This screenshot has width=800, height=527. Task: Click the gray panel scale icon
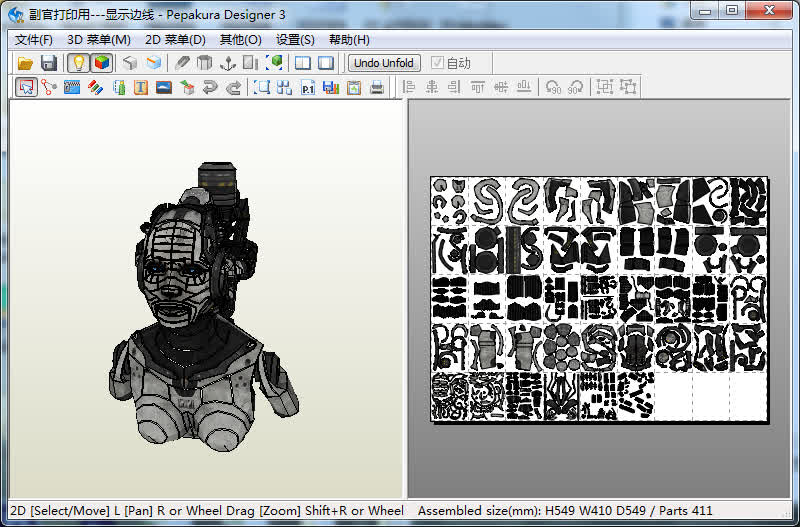(251, 63)
